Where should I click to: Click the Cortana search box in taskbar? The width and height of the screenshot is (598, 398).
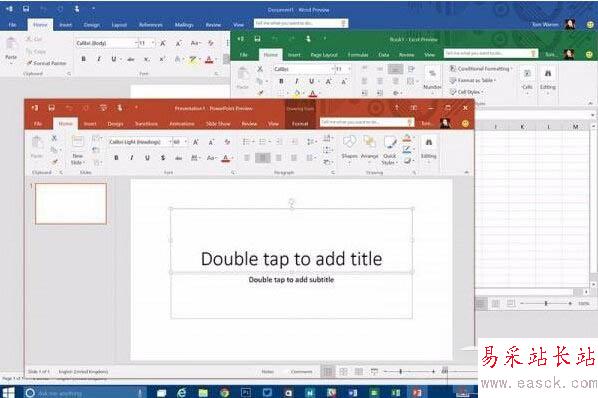85,393
